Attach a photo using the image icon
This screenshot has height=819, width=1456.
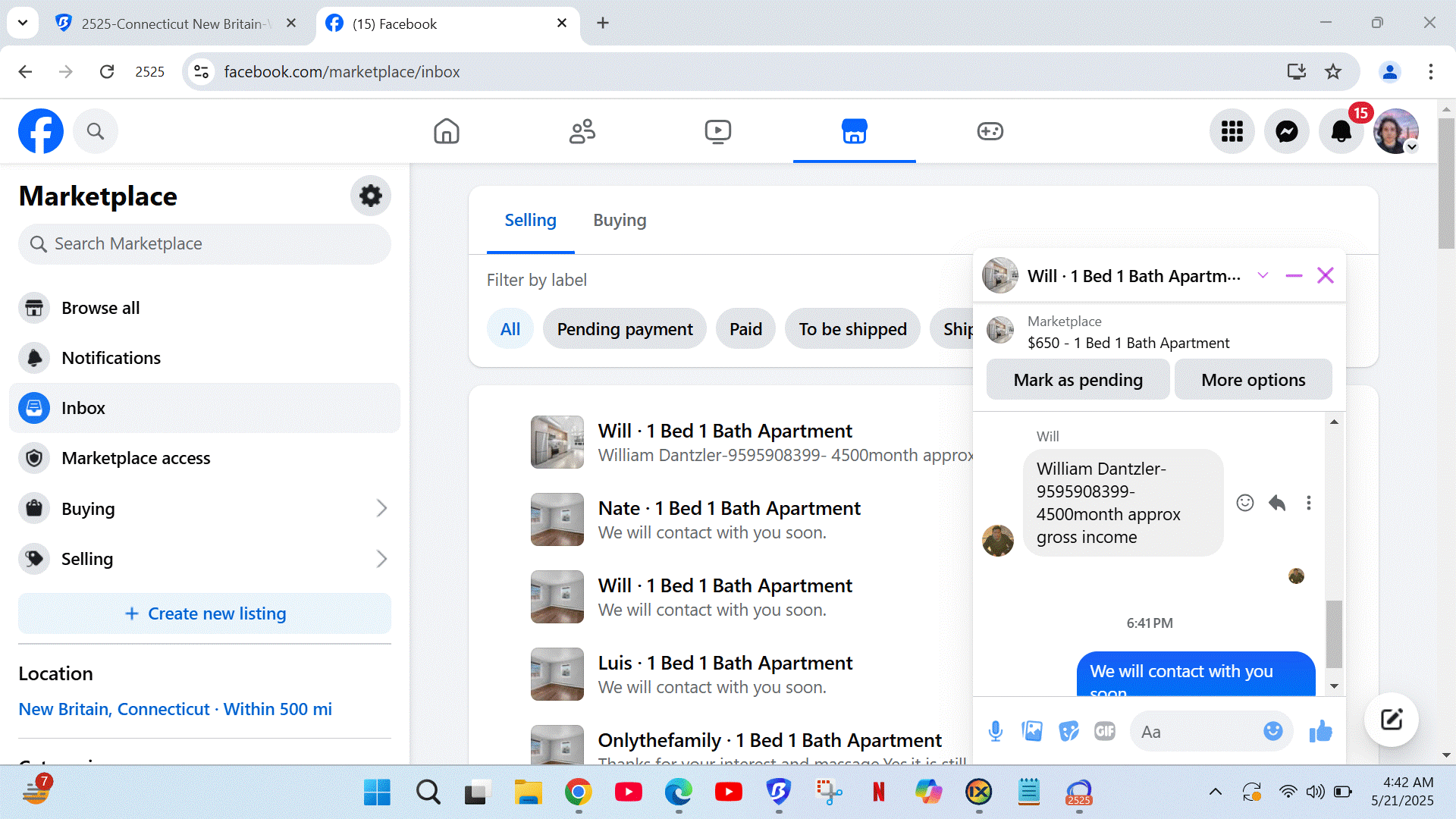click(x=1032, y=731)
